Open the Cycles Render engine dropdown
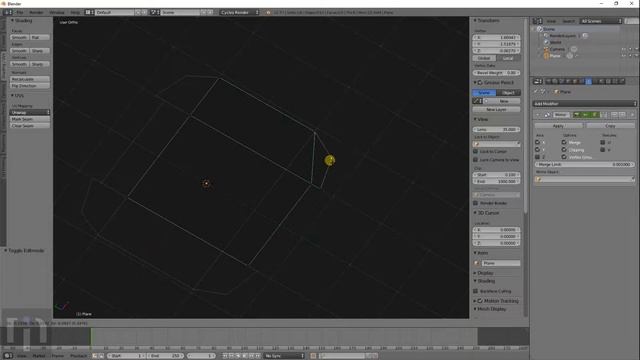Screen dimensions: 640x360 point(240,12)
